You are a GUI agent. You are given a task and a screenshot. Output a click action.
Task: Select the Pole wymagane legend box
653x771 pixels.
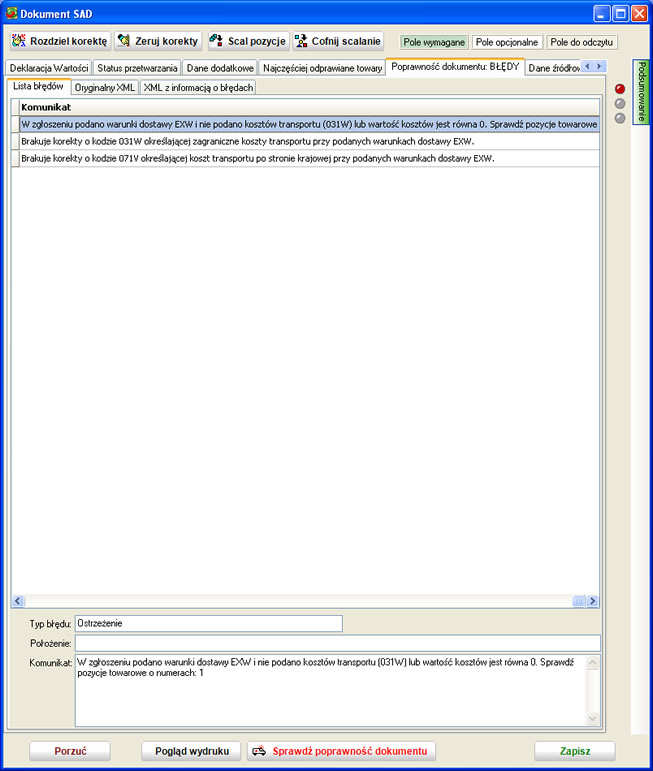[x=434, y=42]
